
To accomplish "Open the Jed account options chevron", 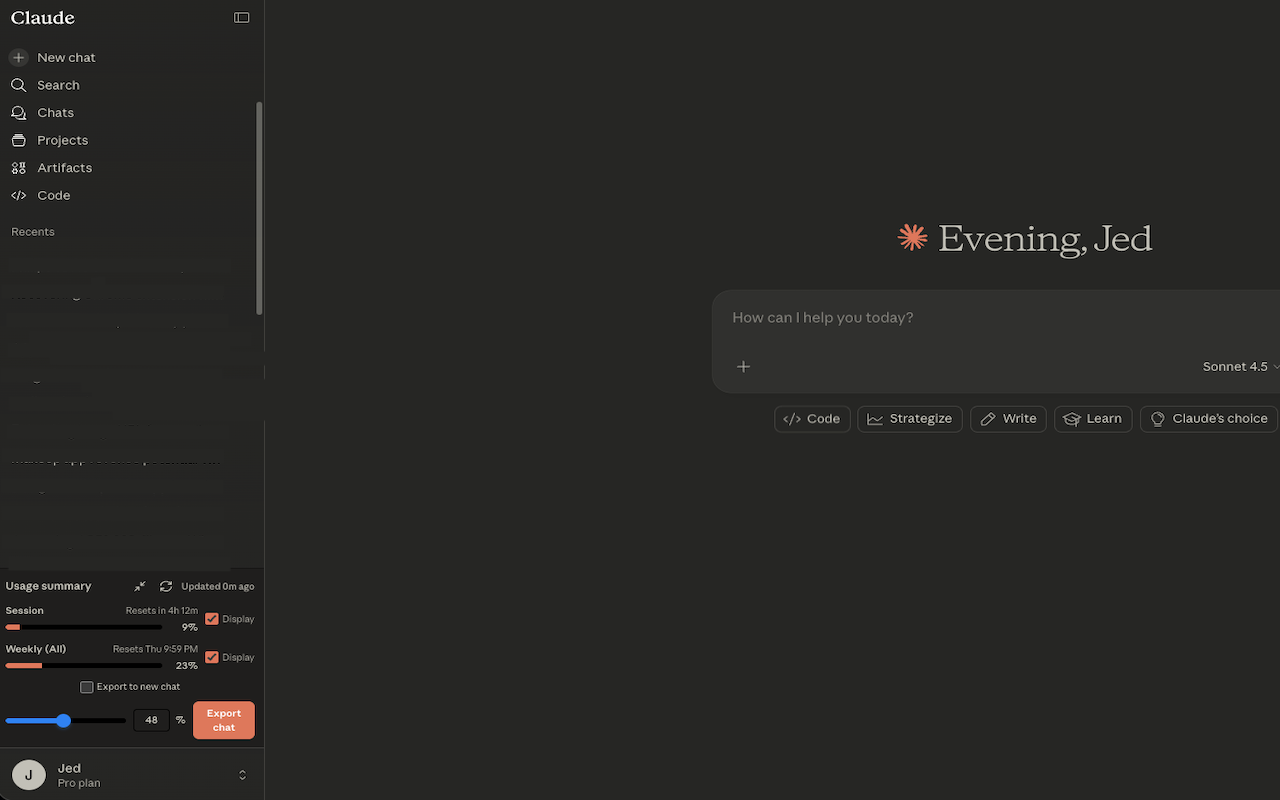I will 242,774.
